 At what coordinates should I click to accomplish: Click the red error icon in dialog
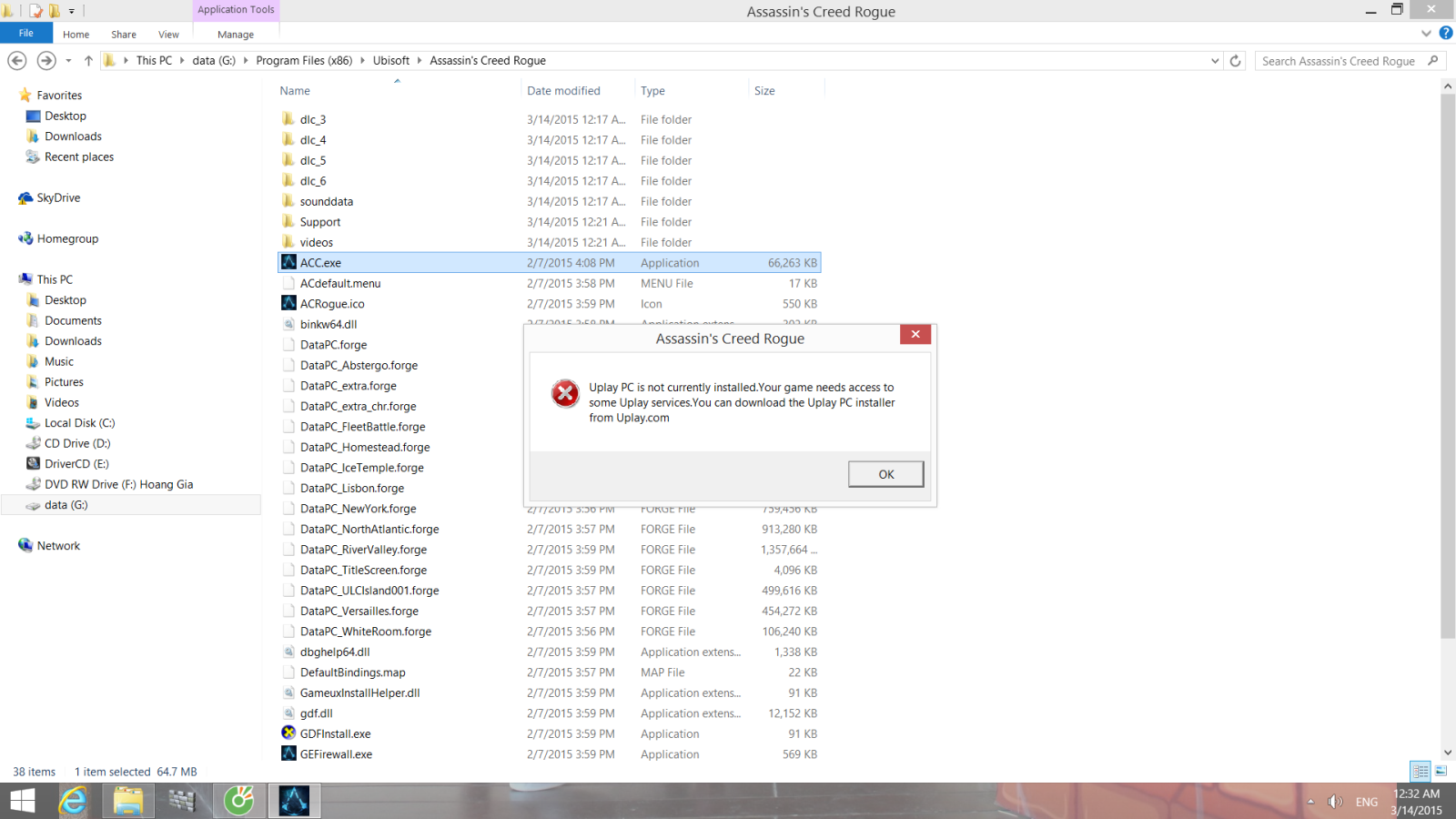(x=565, y=394)
